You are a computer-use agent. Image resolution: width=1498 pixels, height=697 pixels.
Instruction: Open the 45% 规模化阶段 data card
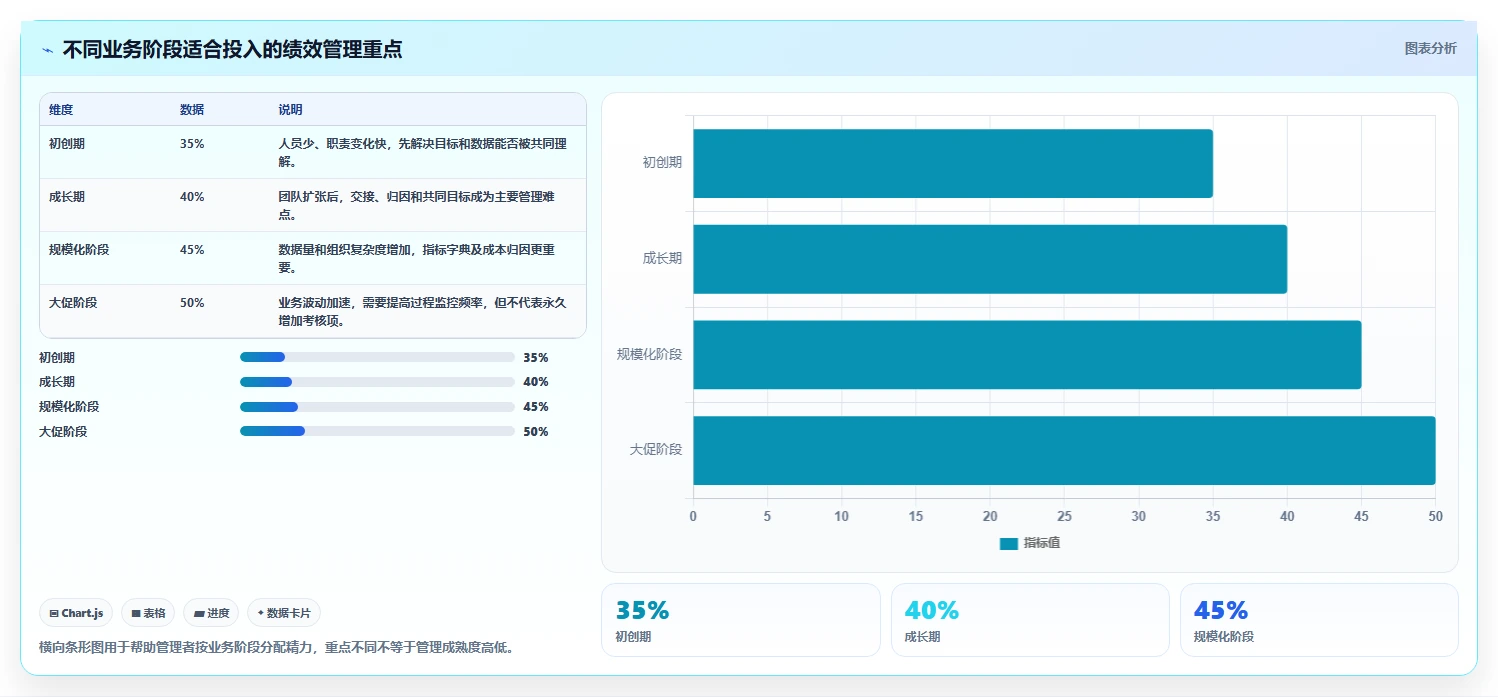[1319, 620]
